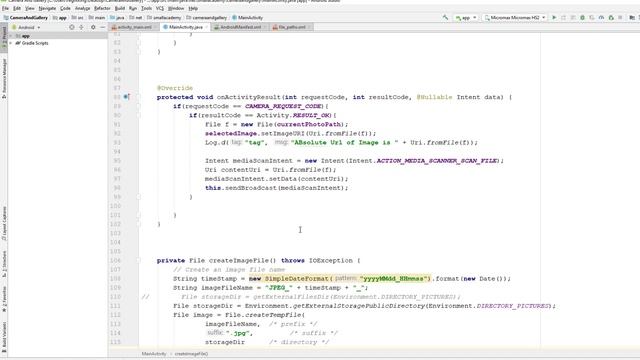Click createImageFile() in bottom breadcrumb
Image resolution: width=640 pixels, height=360 pixels.
point(191,354)
